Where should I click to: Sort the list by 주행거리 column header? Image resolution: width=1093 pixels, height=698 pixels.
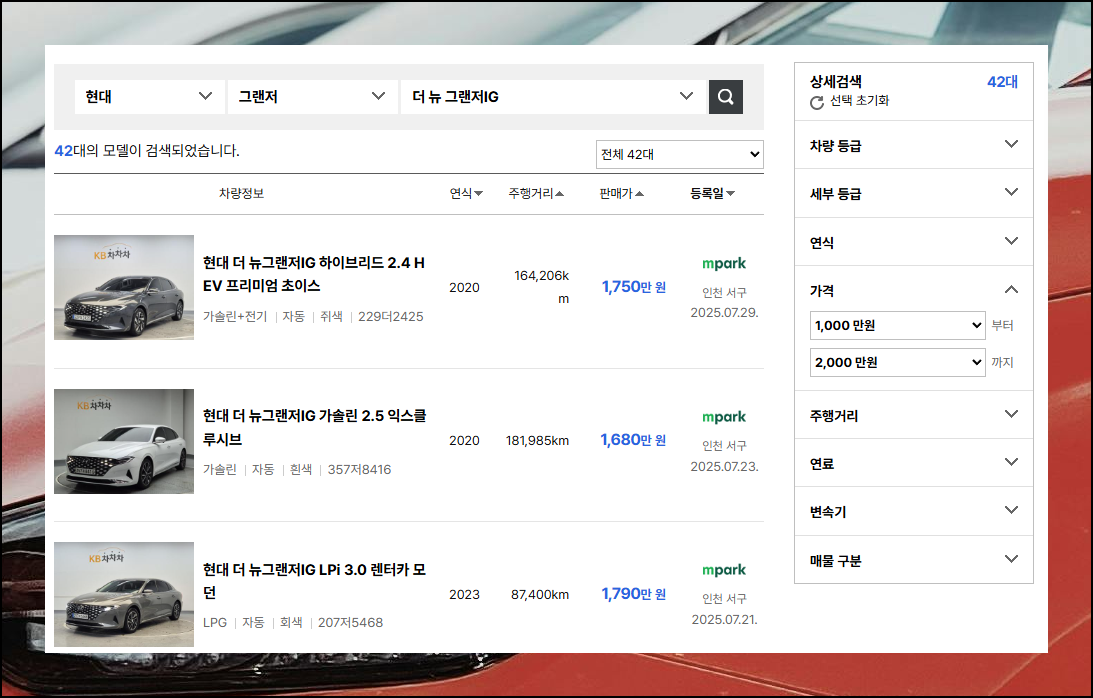[x=536, y=194]
